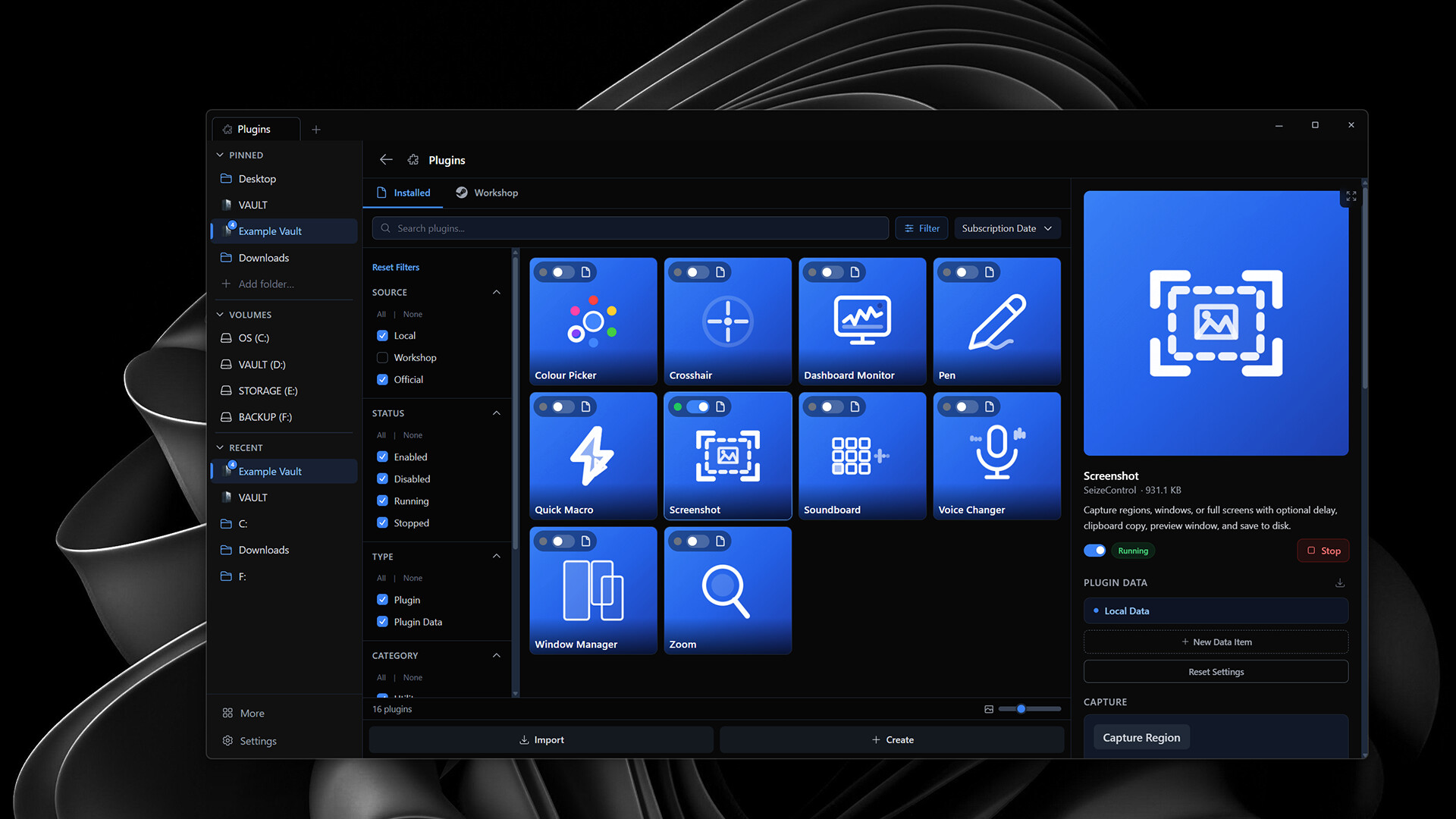The height and width of the screenshot is (819, 1456).
Task: Switch to the Workshop tab
Action: pos(487,193)
